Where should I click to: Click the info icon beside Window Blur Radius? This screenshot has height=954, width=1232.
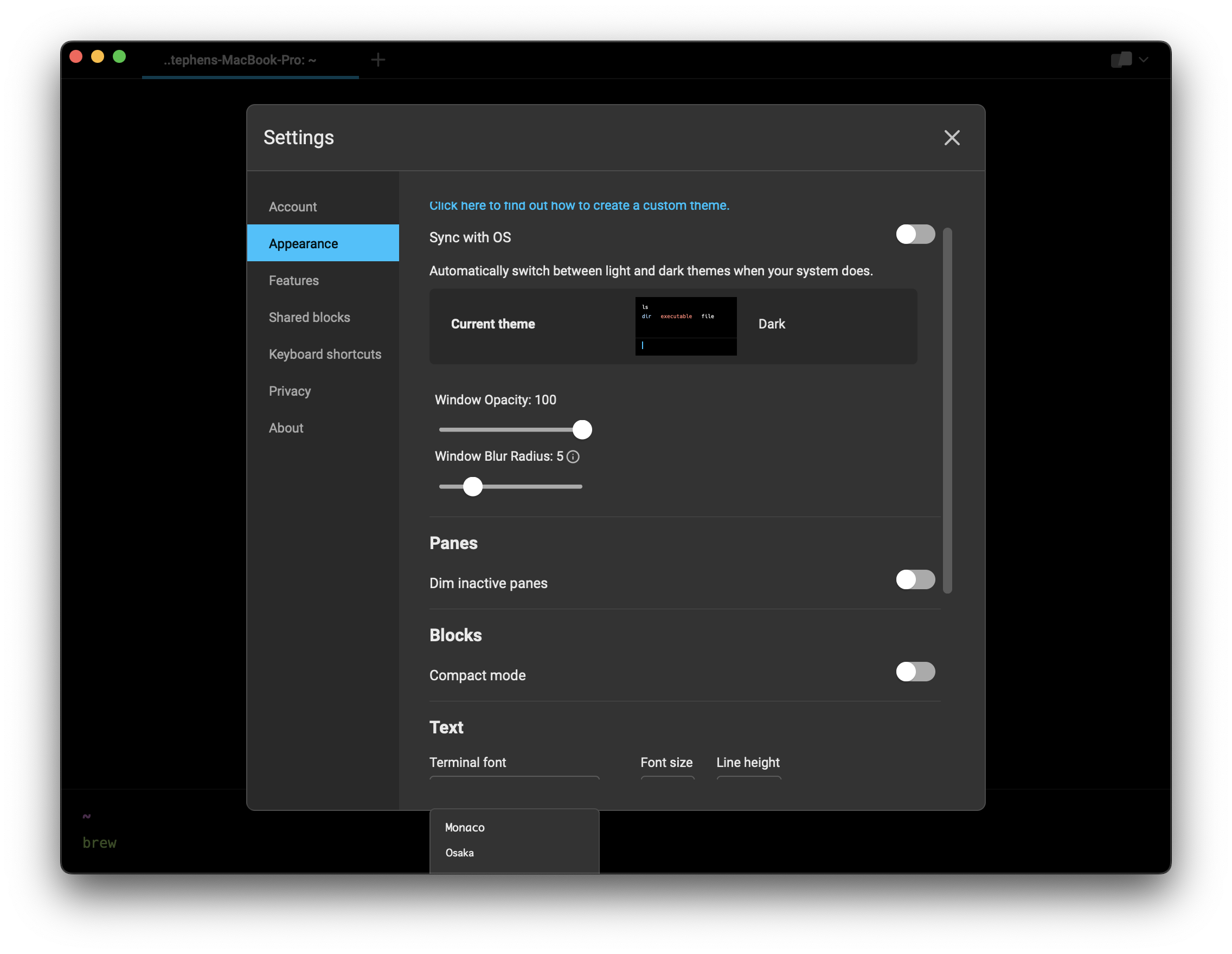click(x=573, y=457)
